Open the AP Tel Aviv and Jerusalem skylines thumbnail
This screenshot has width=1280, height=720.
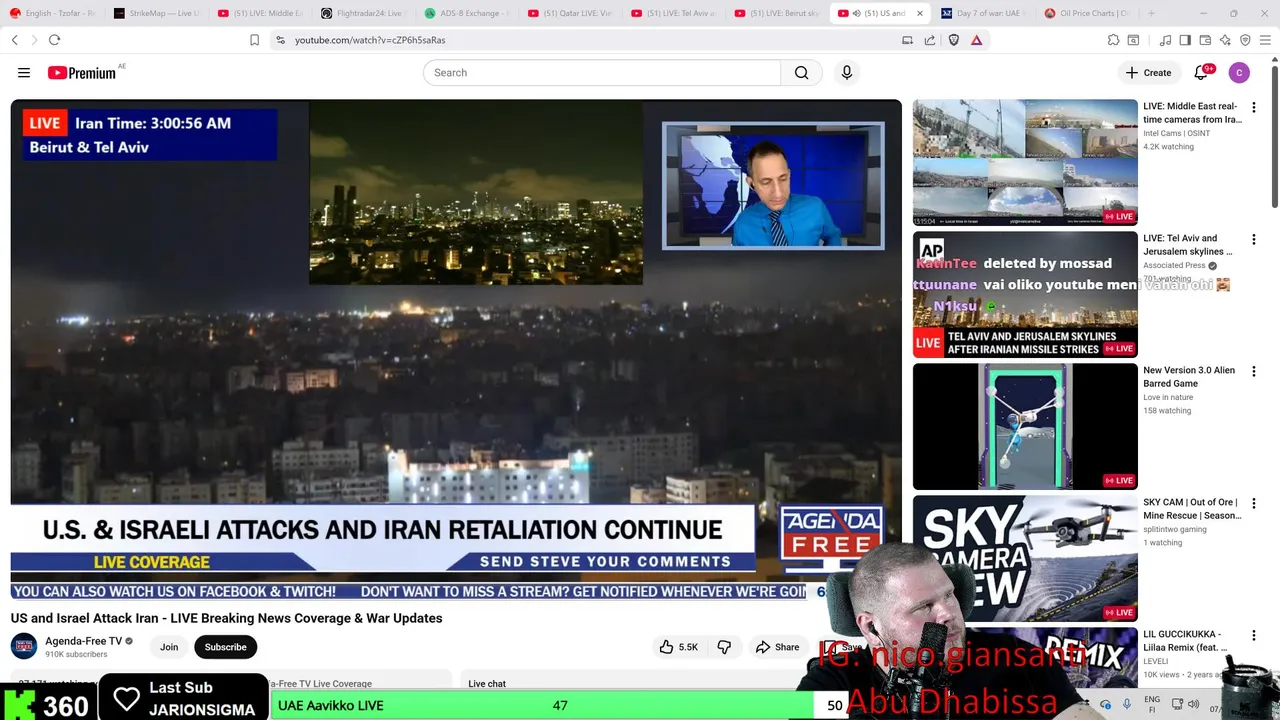coord(1025,294)
